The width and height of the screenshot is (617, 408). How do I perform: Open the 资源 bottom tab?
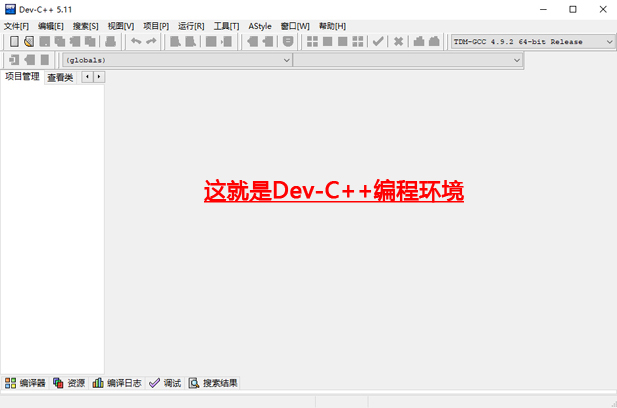pos(69,383)
